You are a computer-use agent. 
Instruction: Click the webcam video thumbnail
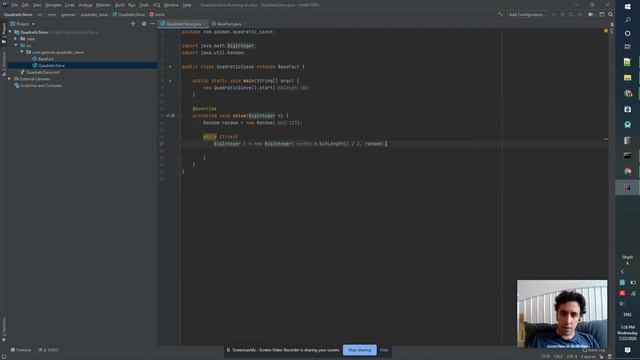[x=562, y=313]
